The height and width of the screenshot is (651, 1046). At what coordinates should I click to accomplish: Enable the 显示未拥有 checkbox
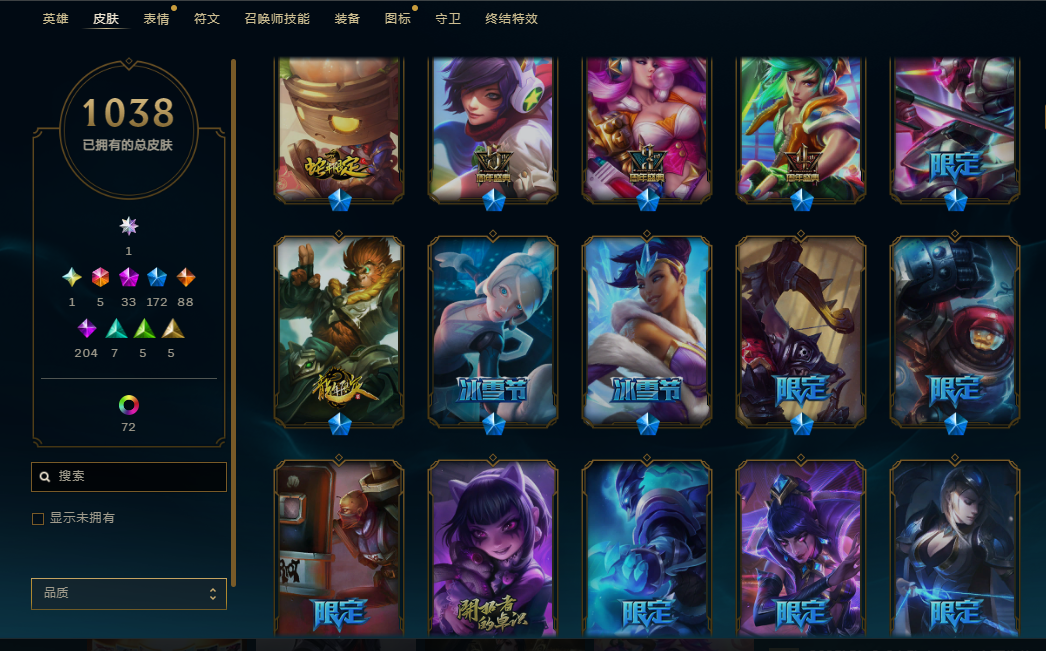coord(38,518)
